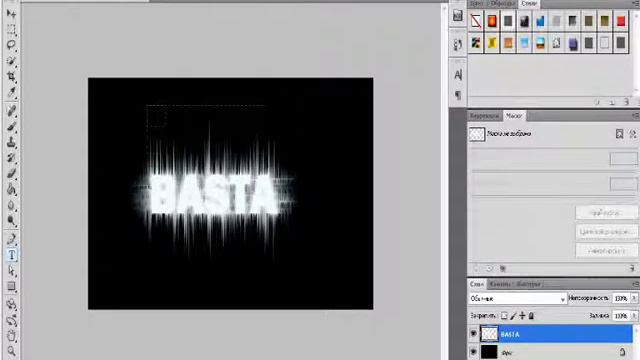
Task: Select the Rectangle shape tool
Action: (11, 286)
